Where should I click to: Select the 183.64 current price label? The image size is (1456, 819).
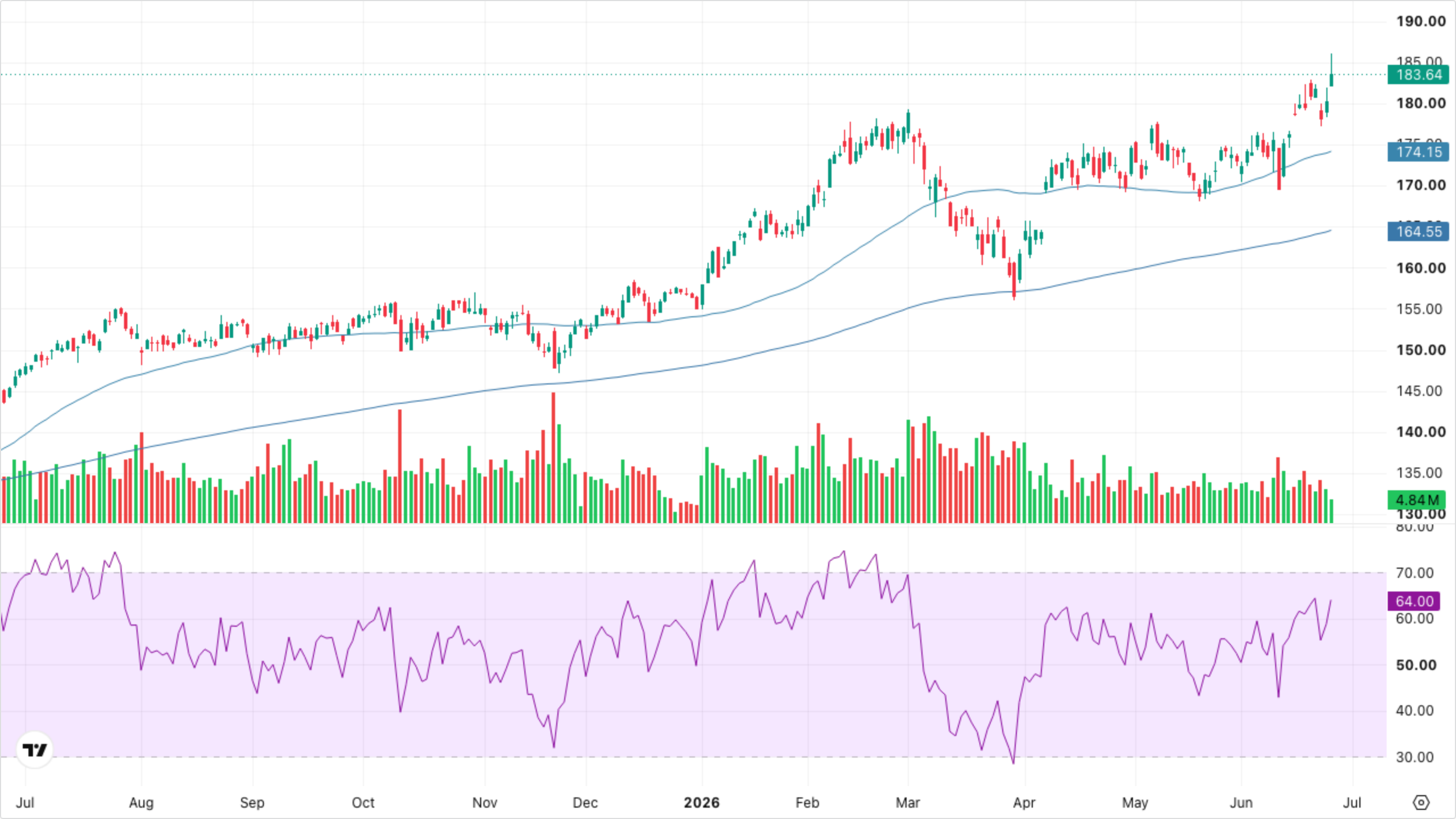(1418, 75)
